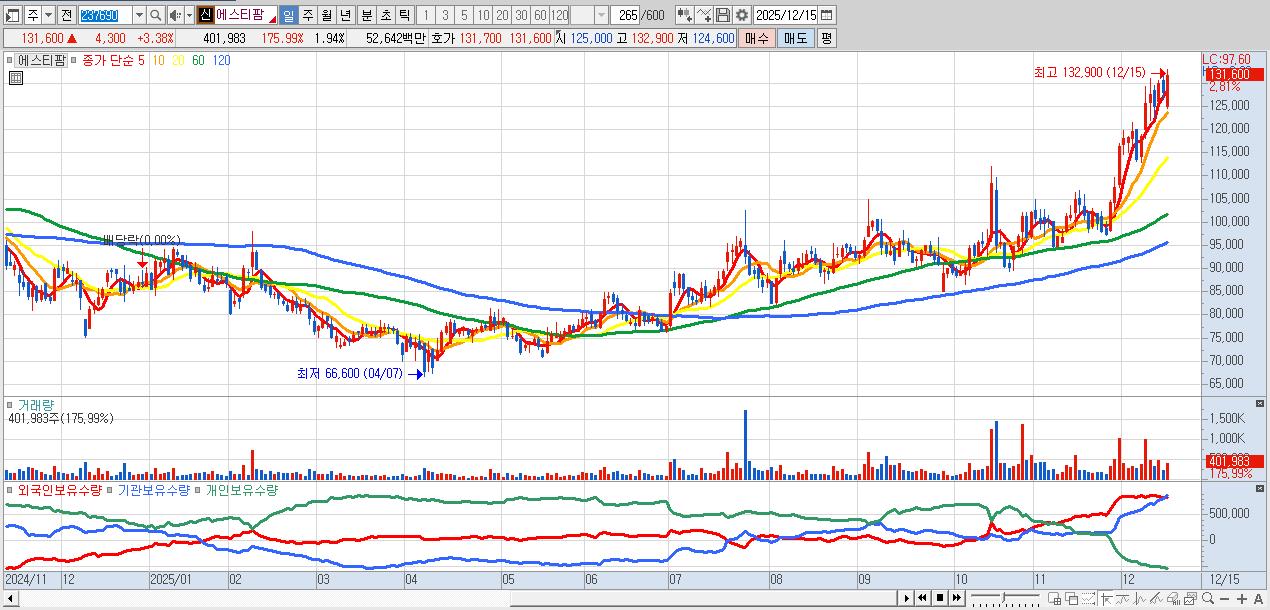Click the 에스티팜 chart legend label
This screenshot has height=610, width=1270.
pyautogui.click(x=40, y=60)
